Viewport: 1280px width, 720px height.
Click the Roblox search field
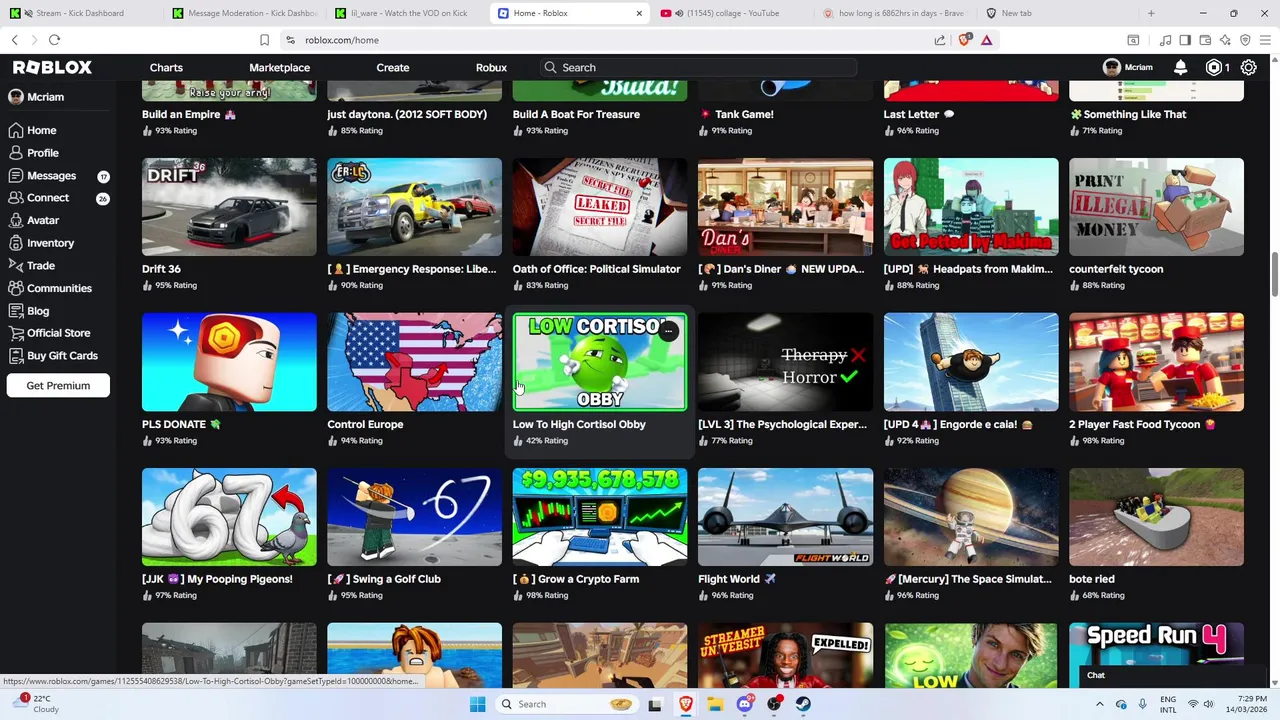click(x=697, y=67)
